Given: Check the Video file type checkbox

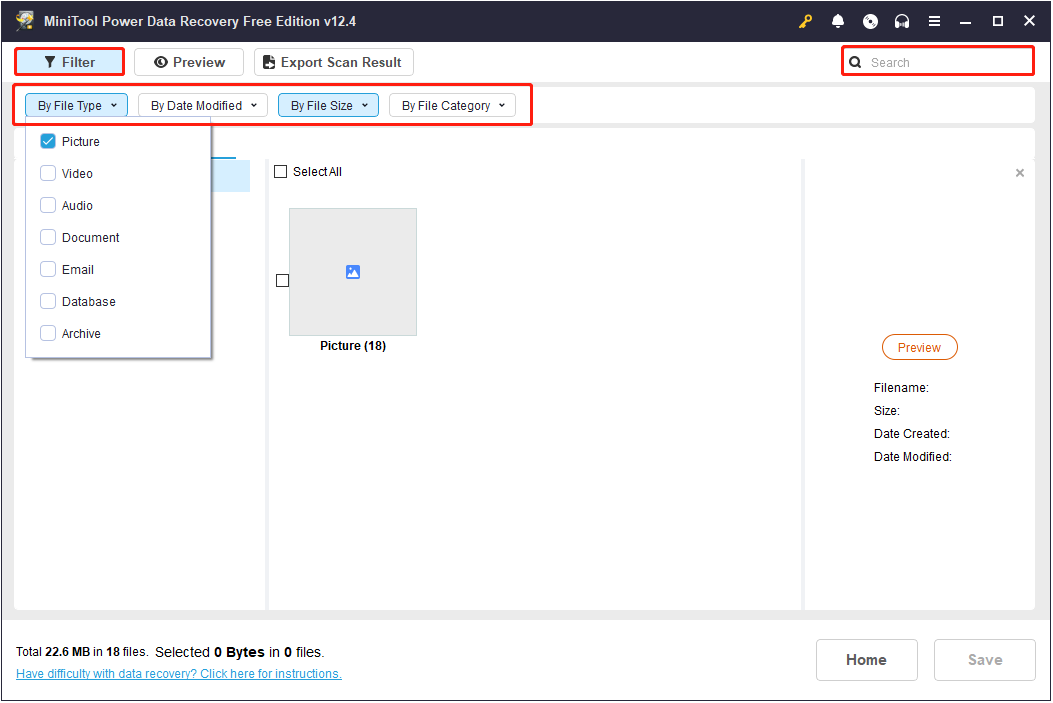Looking at the screenshot, I should [x=48, y=173].
